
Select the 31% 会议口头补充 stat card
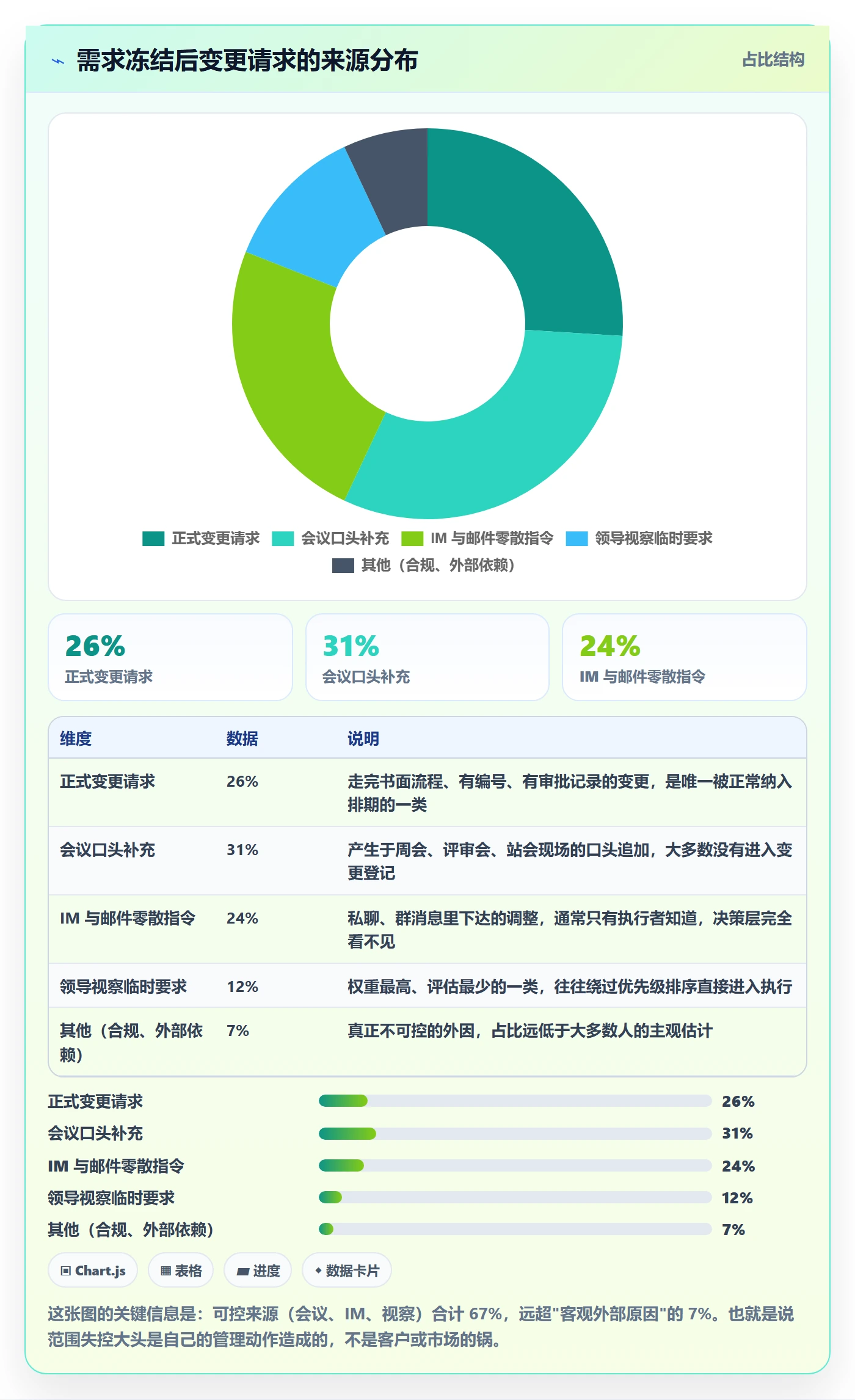pyautogui.click(x=428, y=657)
